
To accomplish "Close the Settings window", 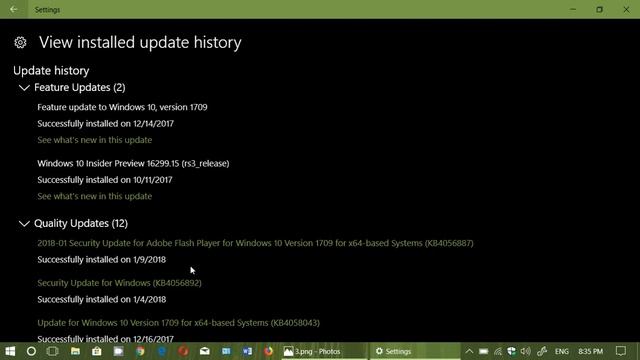I will pos(626,9).
